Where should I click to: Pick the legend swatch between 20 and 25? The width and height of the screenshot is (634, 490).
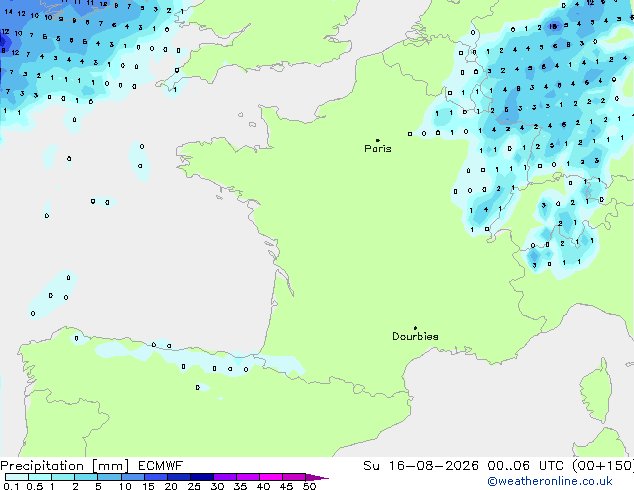[178, 477]
